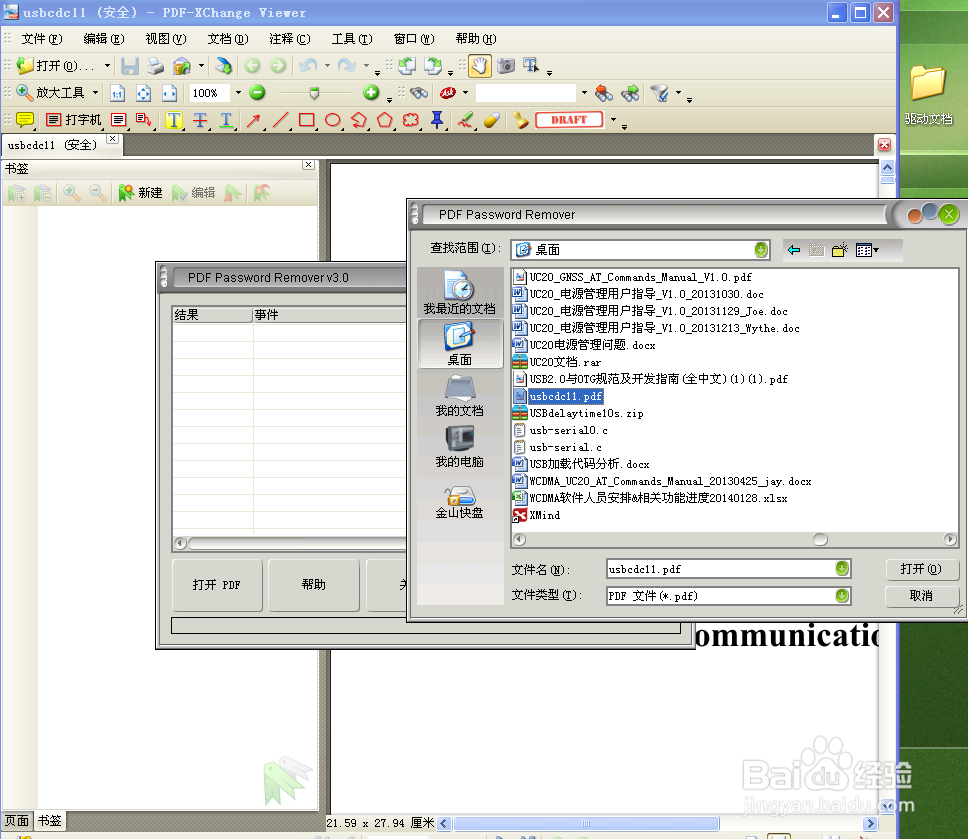Screen dimensions: 968x839
Task: Click Open PDF in Password Remover v3.0
Action: coord(217,585)
